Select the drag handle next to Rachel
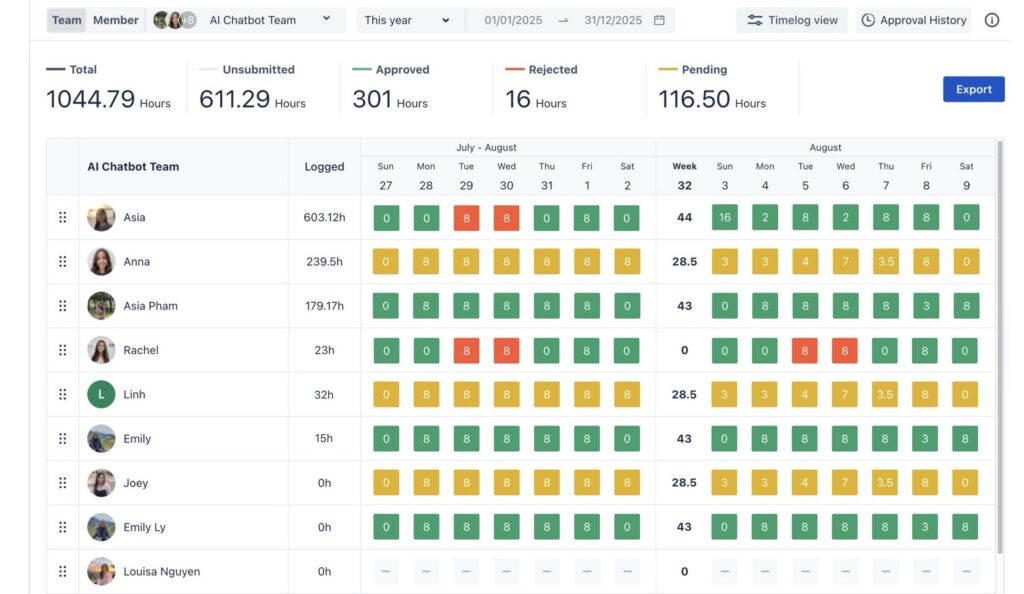The height and width of the screenshot is (594, 1024). point(61,350)
